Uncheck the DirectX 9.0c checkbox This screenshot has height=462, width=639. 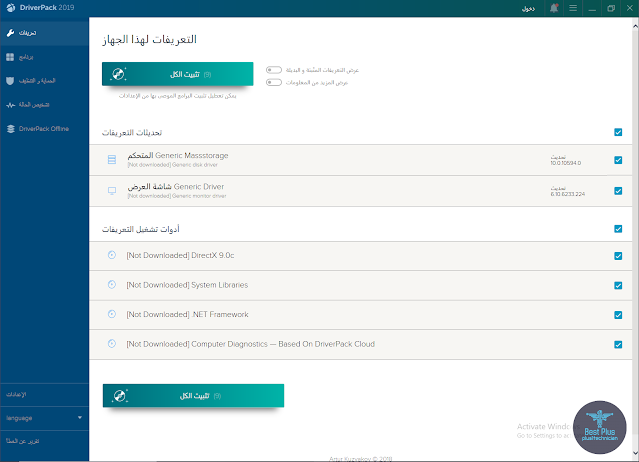pos(618,256)
